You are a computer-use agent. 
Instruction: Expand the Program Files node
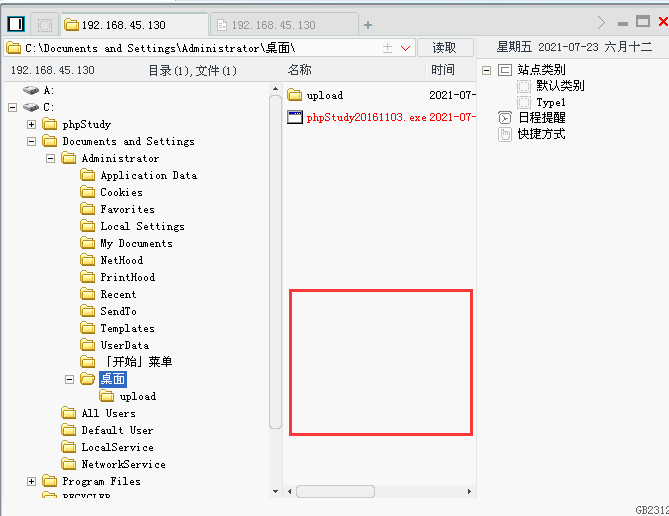[31, 481]
